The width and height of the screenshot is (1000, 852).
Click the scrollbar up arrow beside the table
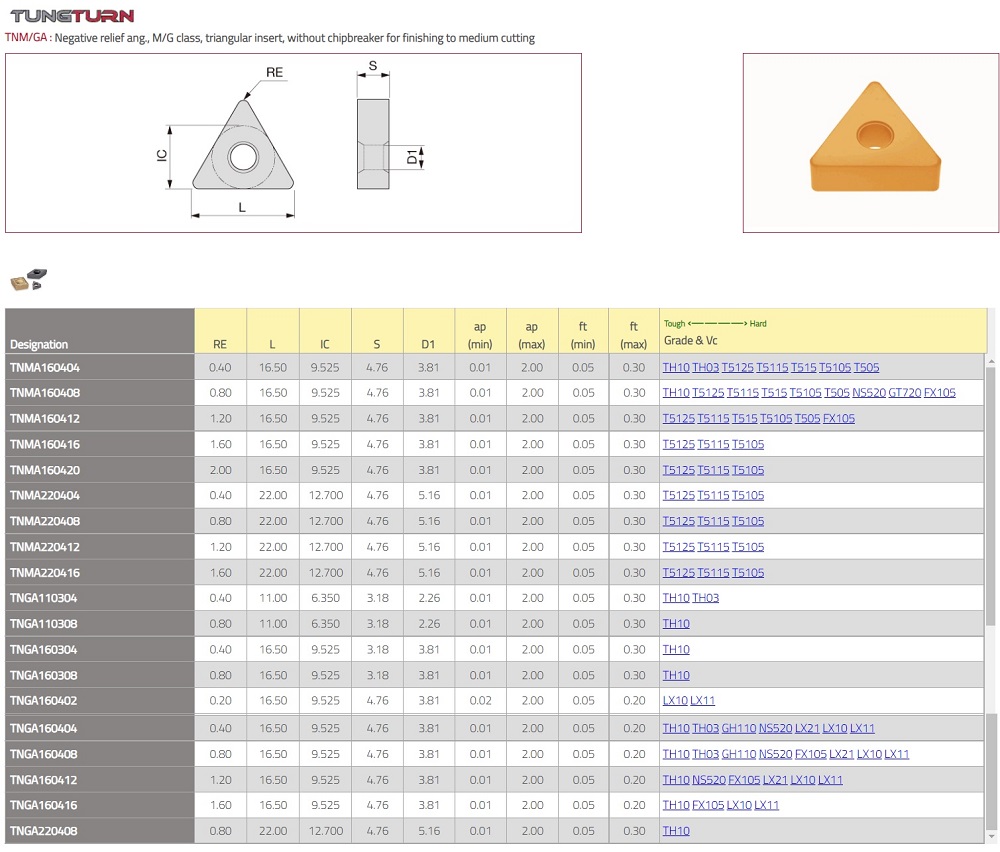pyautogui.click(x=991, y=362)
